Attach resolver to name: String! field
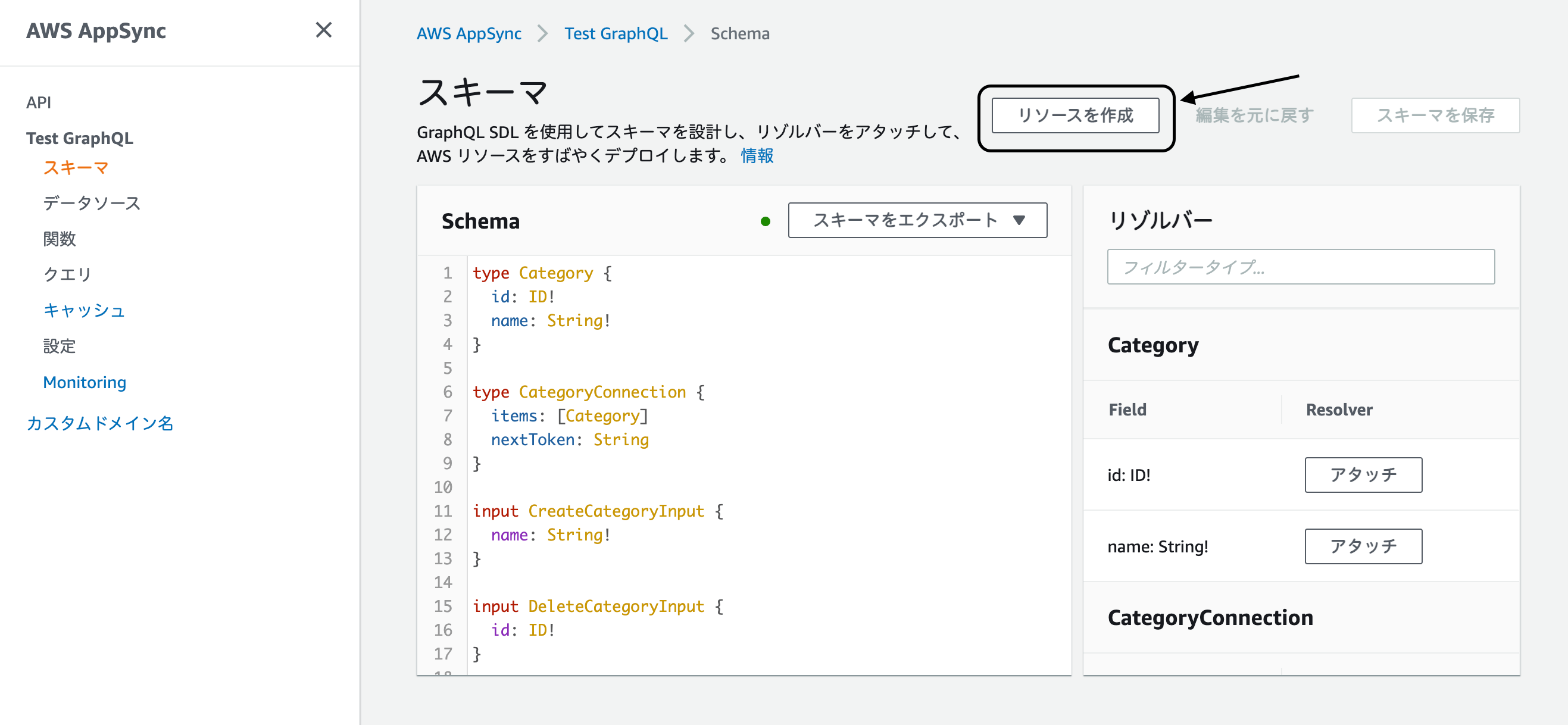Screen dimensions: 1568x725 click(1363, 546)
